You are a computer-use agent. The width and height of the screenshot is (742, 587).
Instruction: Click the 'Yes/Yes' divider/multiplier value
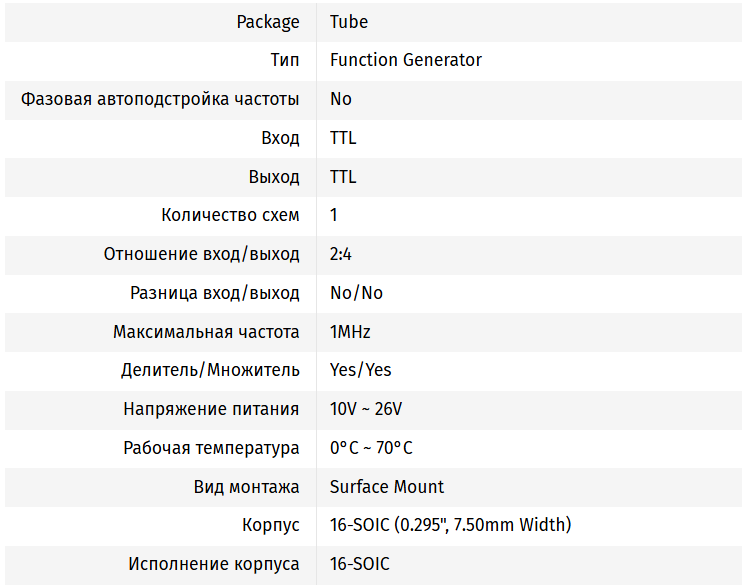pyautogui.click(x=360, y=370)
